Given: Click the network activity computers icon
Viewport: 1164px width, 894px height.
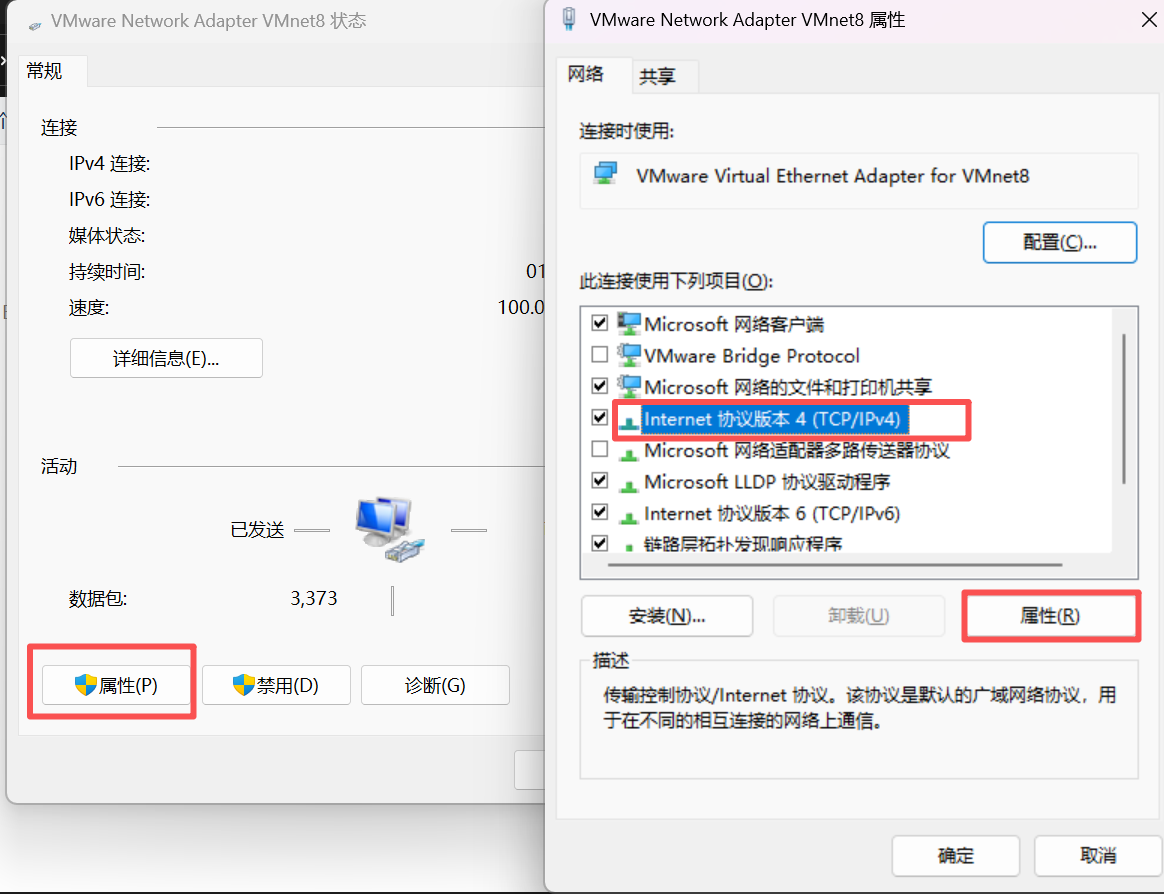Looking at the screenshot, I should click(x=390, y=529).
